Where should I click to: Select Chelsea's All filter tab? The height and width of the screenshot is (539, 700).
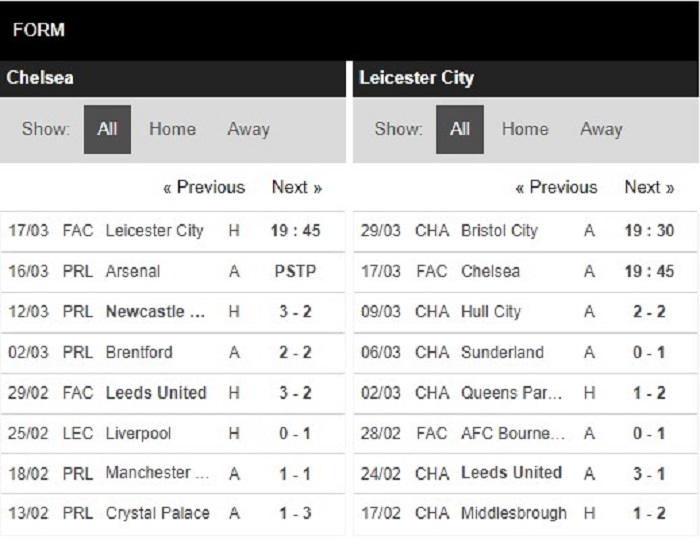107,130
